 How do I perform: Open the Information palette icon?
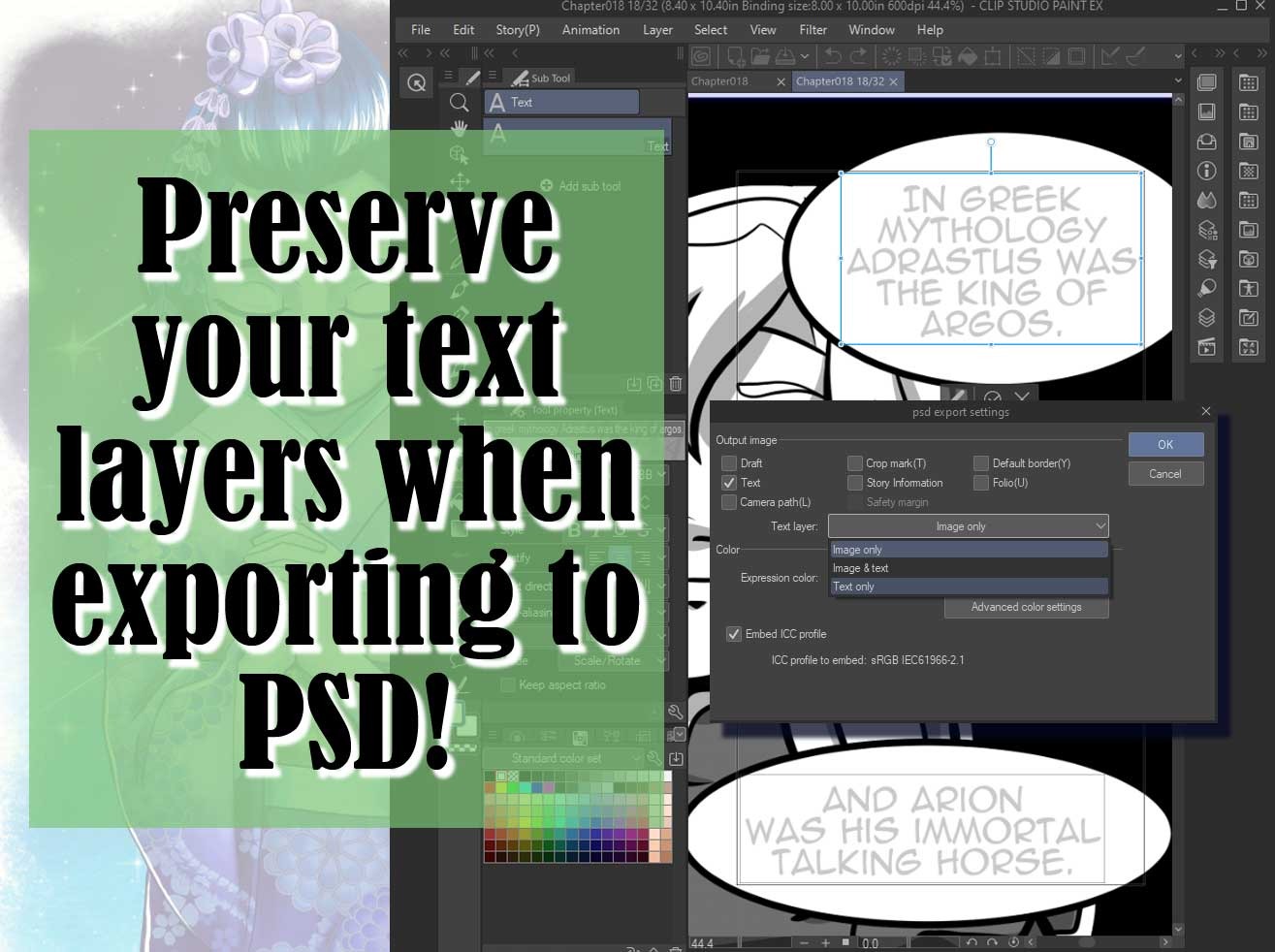[x=1207, y=171]
